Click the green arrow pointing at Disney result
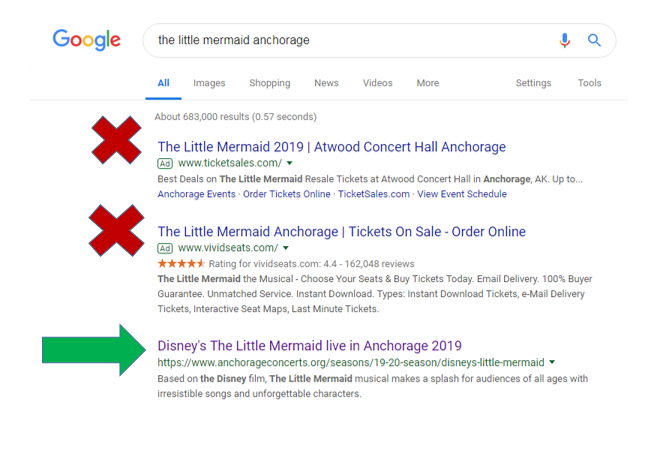The height and width of the screenshot is (451, 657). coord(94,350)
